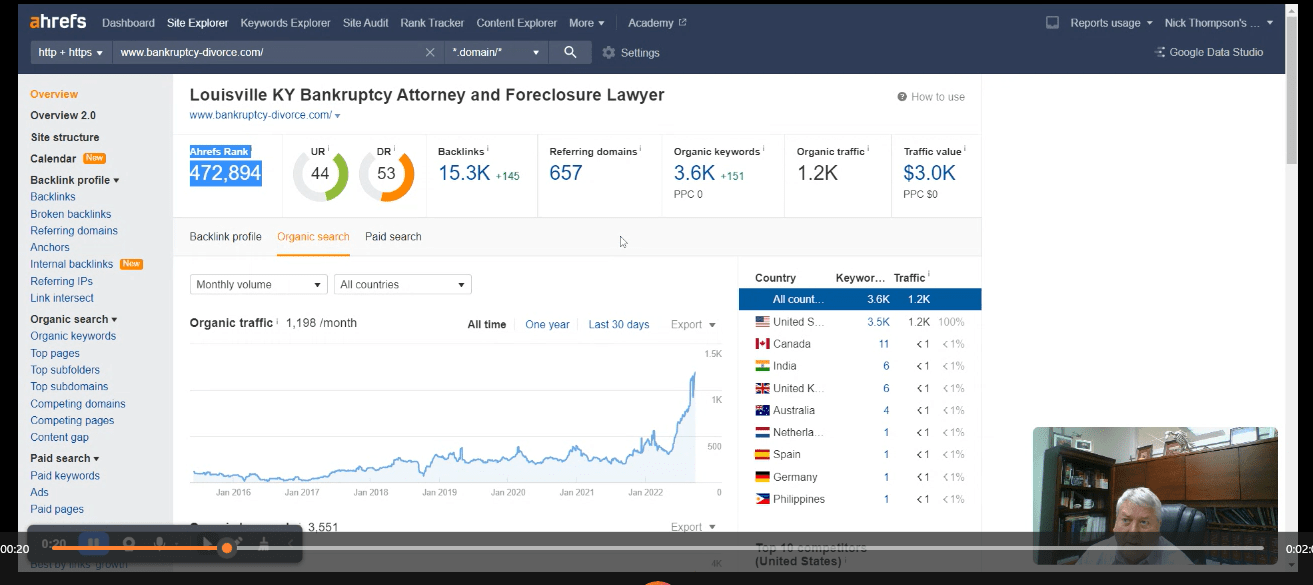Open Referring domains in sidebar
This screenshot has height=585, width=1313.
(x=74, y=231)
